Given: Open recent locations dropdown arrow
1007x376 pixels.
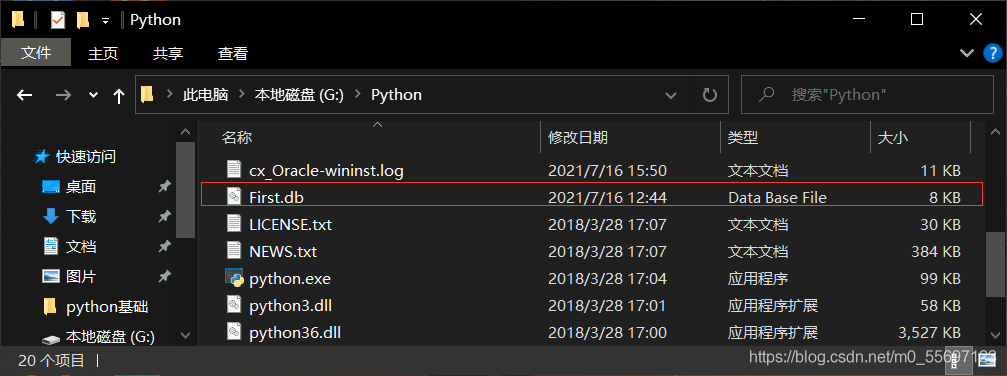Looking at the screenshot, I should coord(94,95).
